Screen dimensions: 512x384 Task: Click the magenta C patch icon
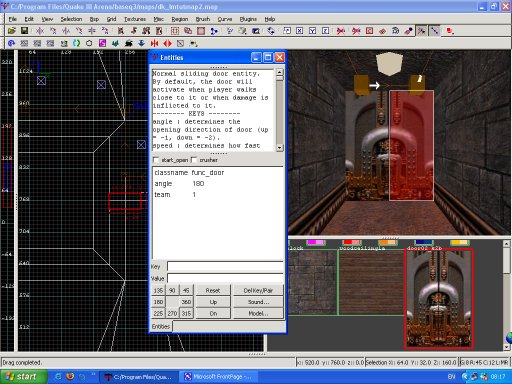point(102,43)
